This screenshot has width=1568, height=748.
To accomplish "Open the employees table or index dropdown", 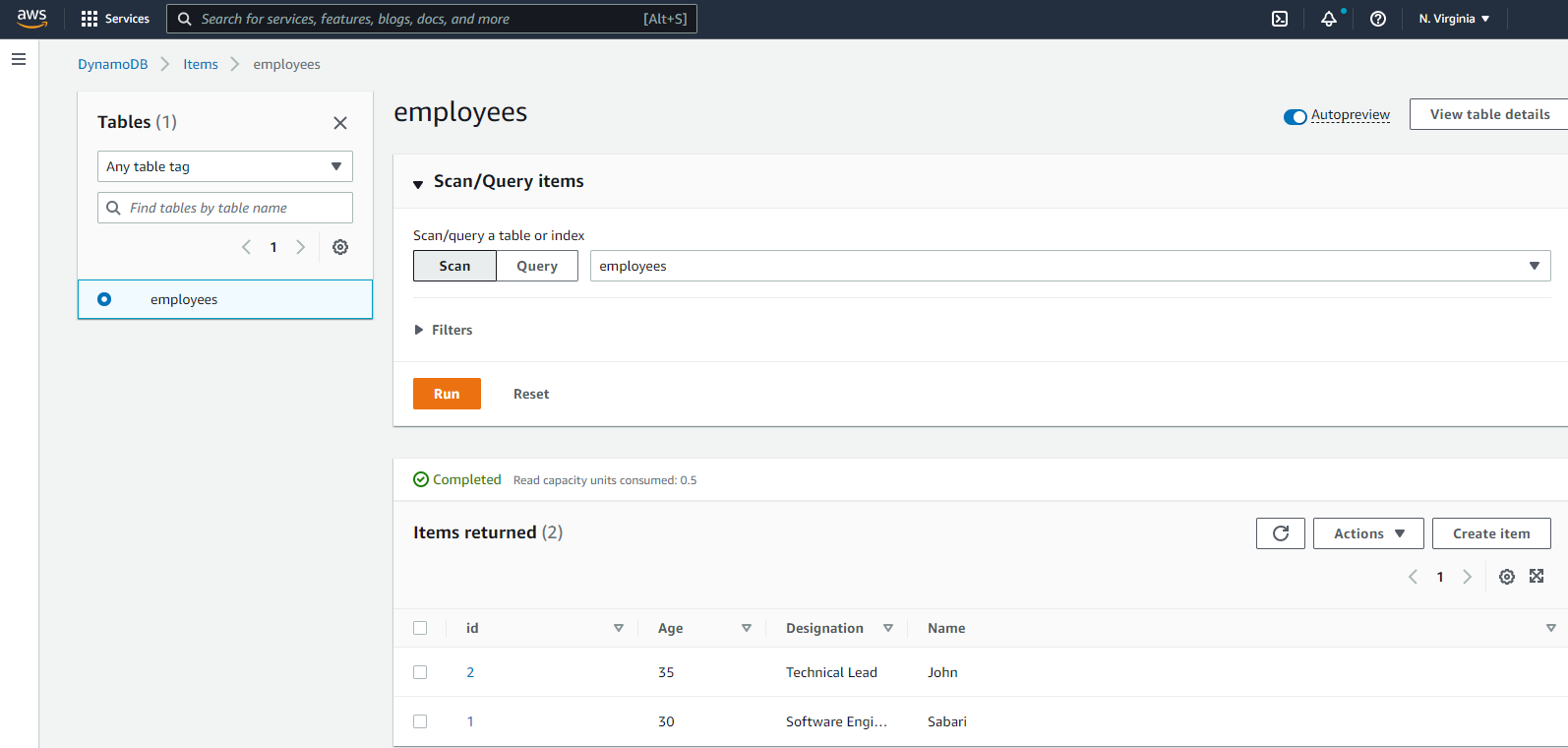I will 1070,266.
